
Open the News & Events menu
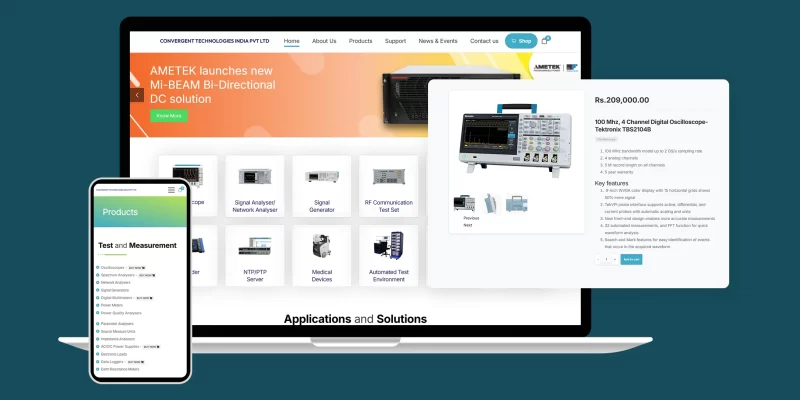tap(438, 41)
